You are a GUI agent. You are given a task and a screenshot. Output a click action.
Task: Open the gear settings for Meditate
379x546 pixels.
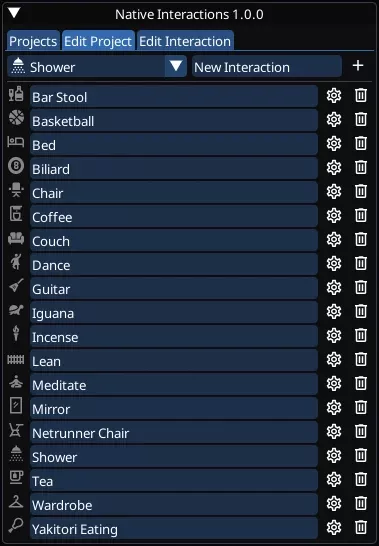point(334,384)
